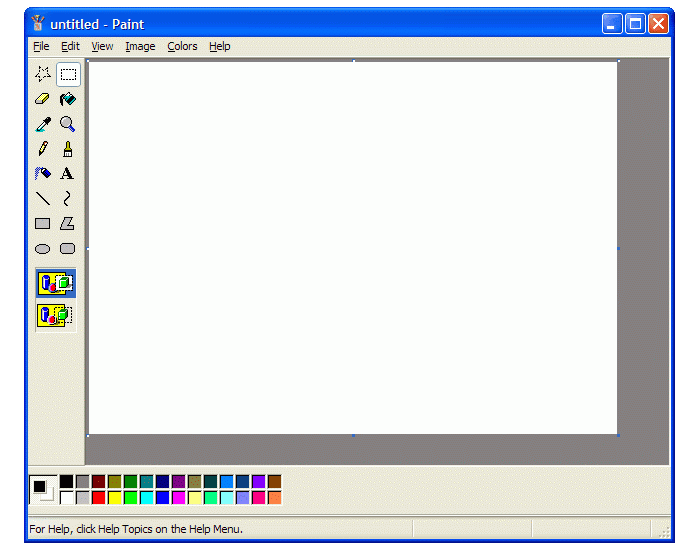The width and height of the screenshot is (700, 550).
Task: Click the canvas bottom-right resize handle
Action: pos(618,435)
